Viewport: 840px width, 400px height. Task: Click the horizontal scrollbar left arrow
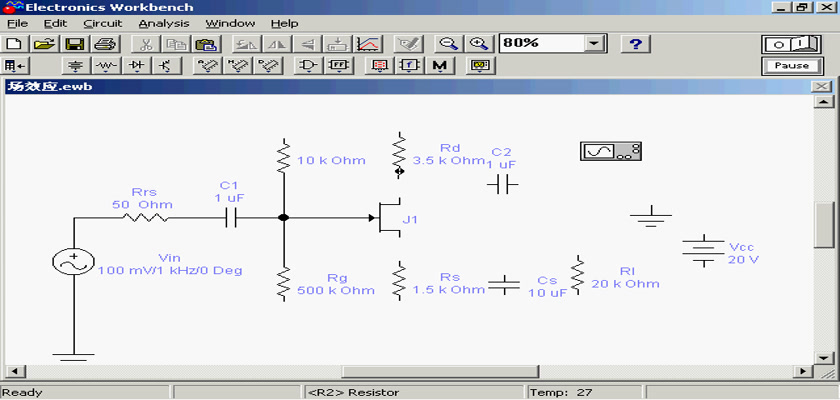pos(14,371)
